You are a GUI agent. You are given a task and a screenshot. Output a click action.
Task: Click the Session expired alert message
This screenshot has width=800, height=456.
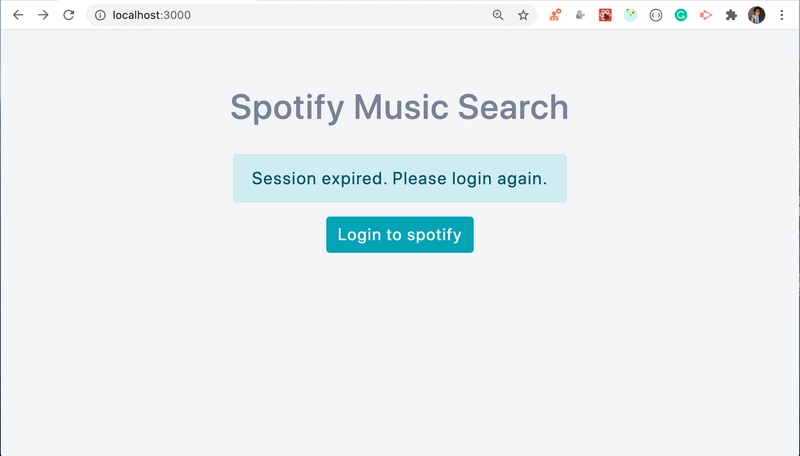coord(400,179)
